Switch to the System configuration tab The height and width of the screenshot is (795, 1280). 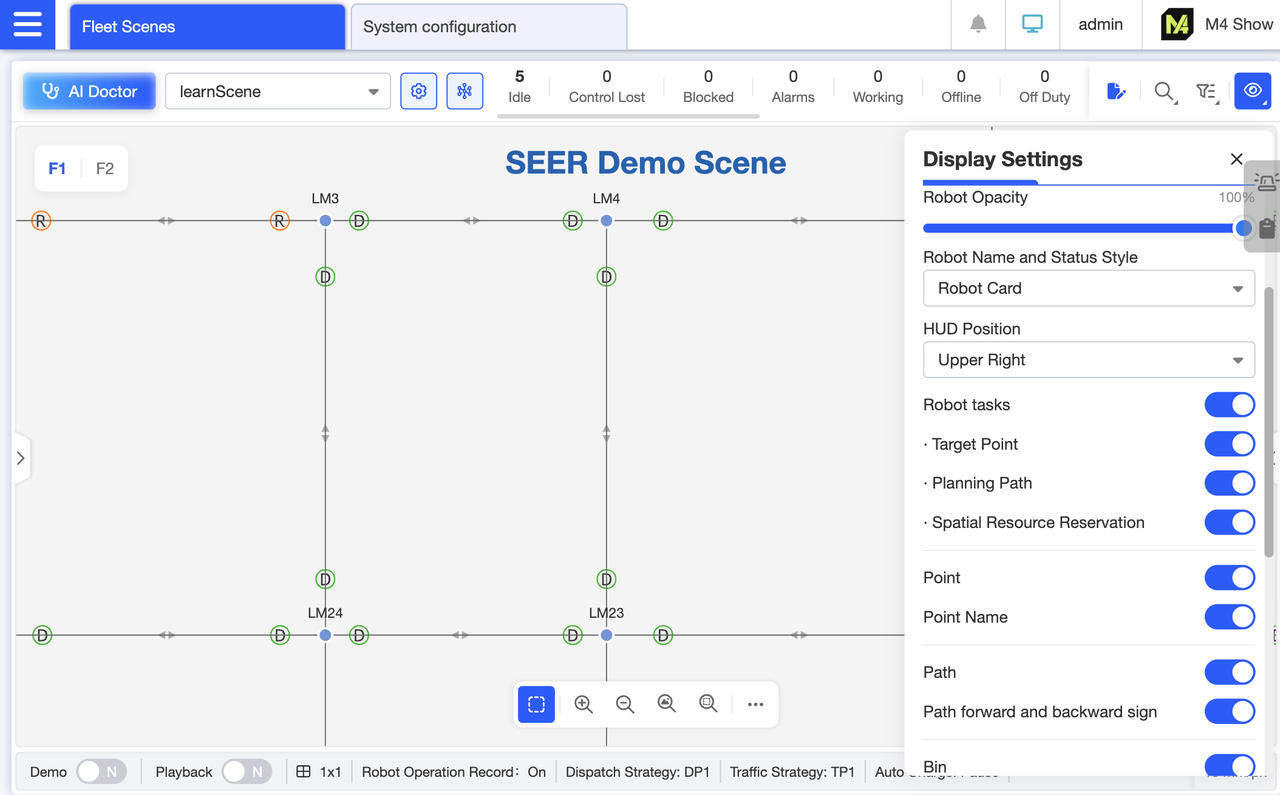489,27
